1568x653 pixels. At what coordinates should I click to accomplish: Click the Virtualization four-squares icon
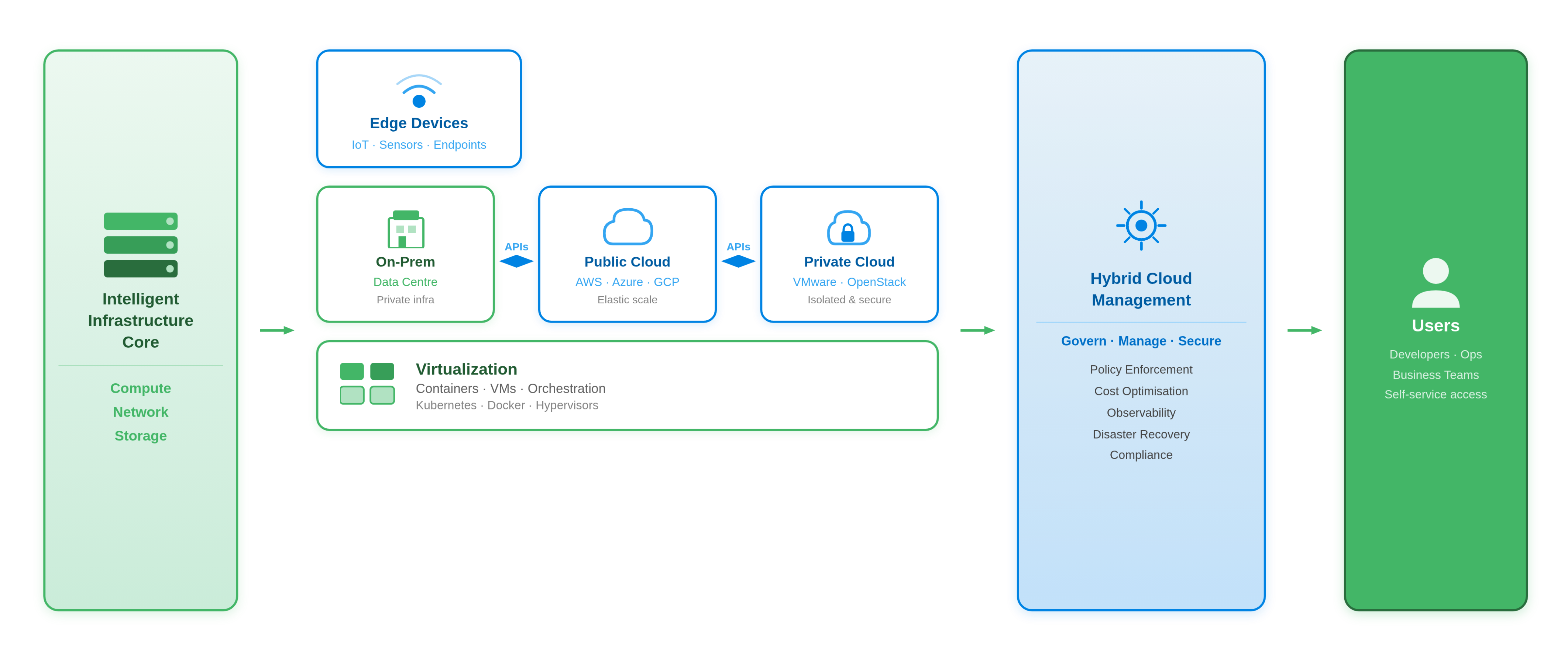click(367, 383)
